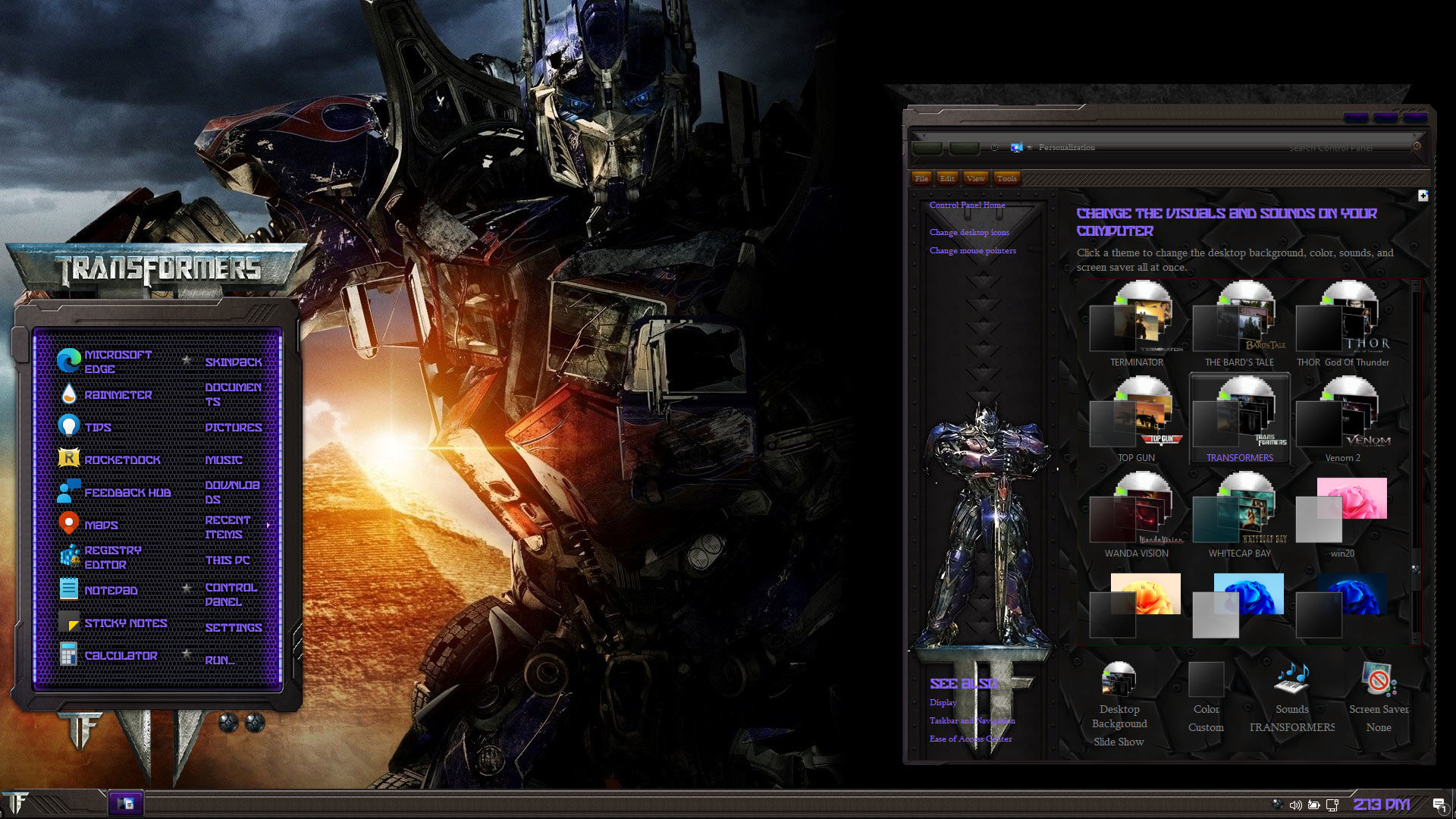Select the Venom 2 theme
The height and width of the screenshot is (819, 1456).
coord(1342,418)
